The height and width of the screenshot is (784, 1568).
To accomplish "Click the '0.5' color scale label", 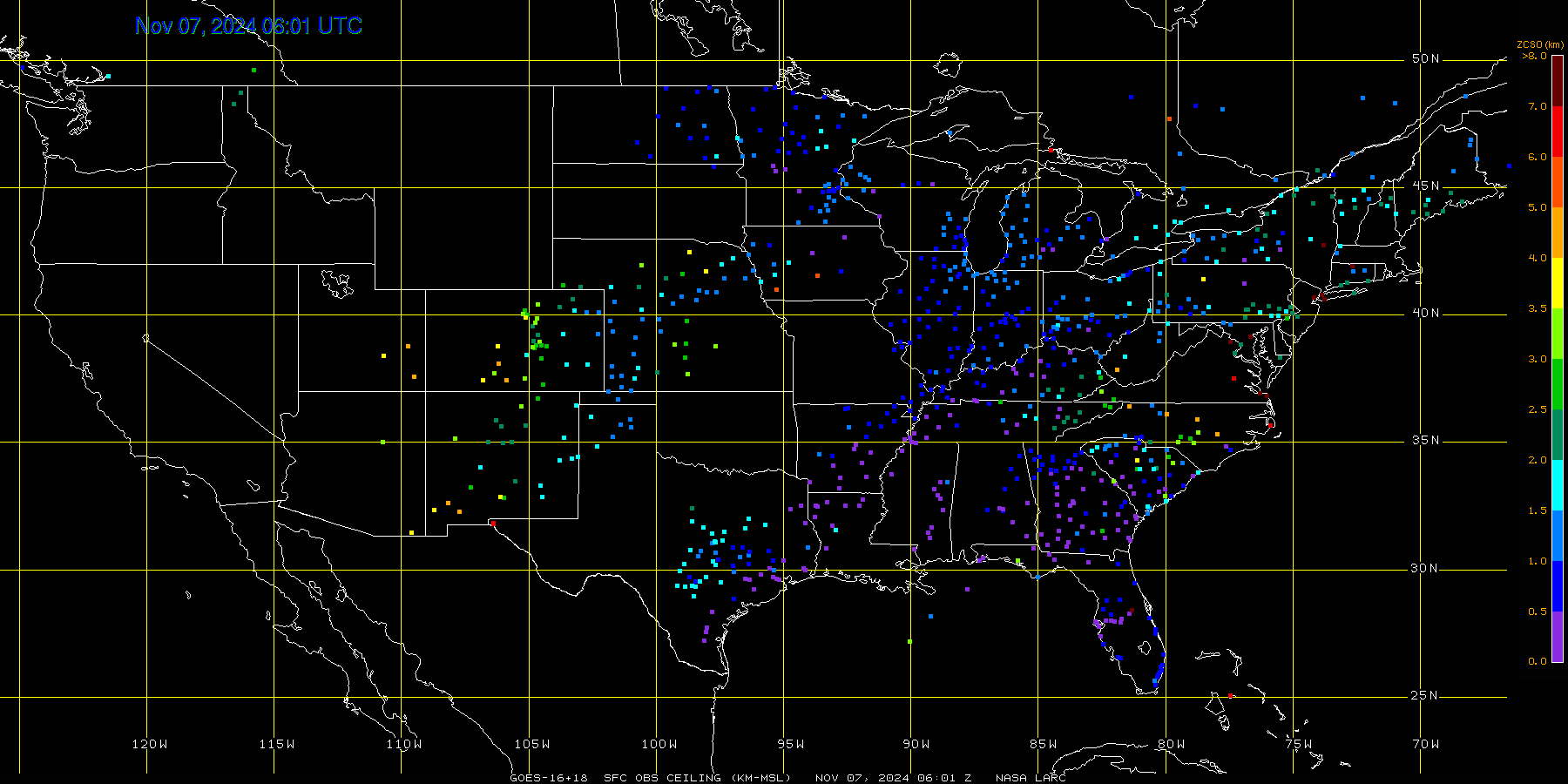I will coord(1538,612).
